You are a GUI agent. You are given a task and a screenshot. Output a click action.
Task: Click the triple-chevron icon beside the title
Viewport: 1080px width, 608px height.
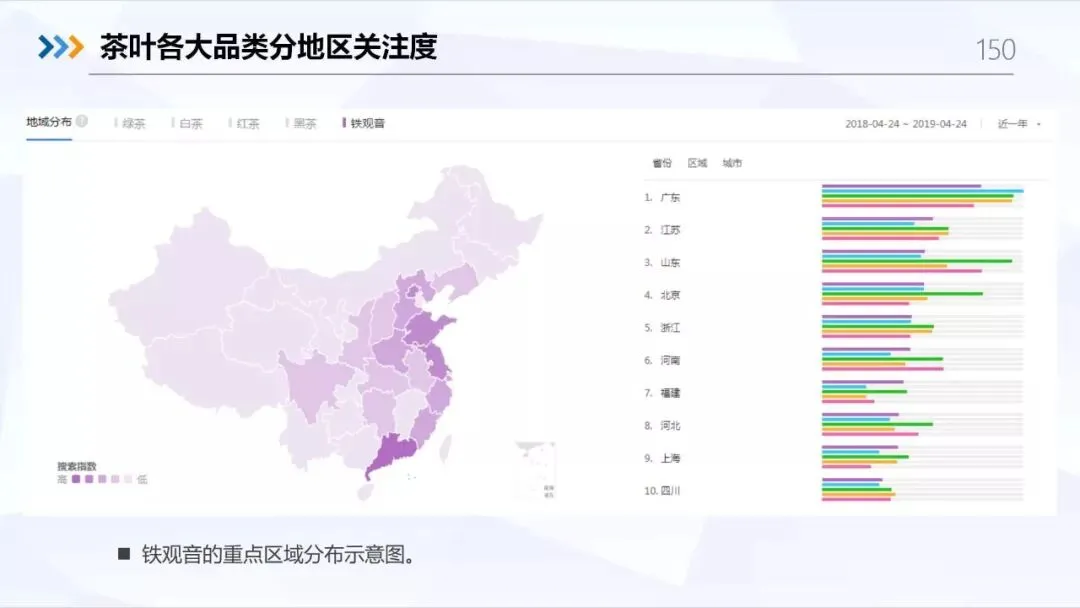point(61,47)
